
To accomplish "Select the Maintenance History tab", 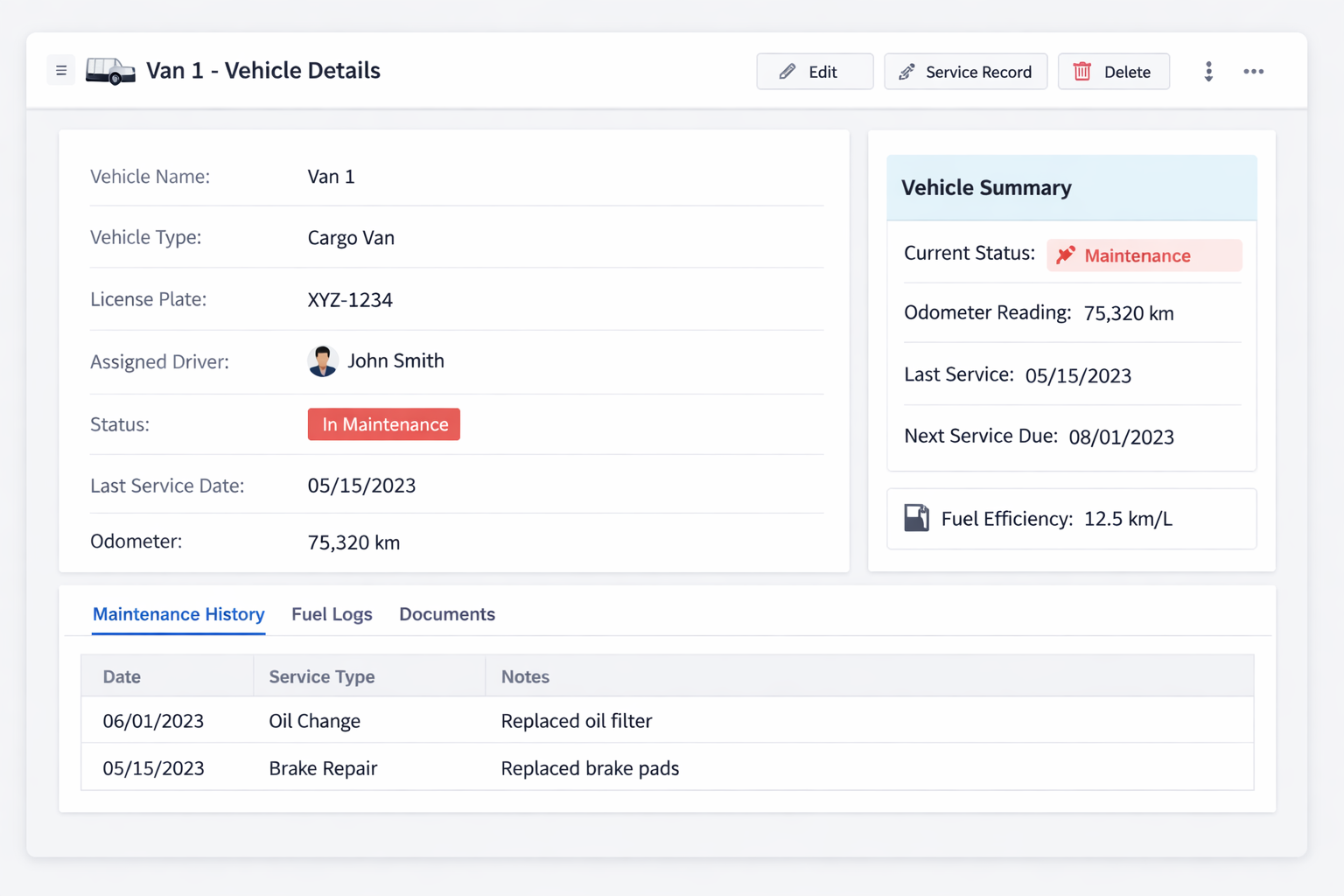I will point(178,614).
